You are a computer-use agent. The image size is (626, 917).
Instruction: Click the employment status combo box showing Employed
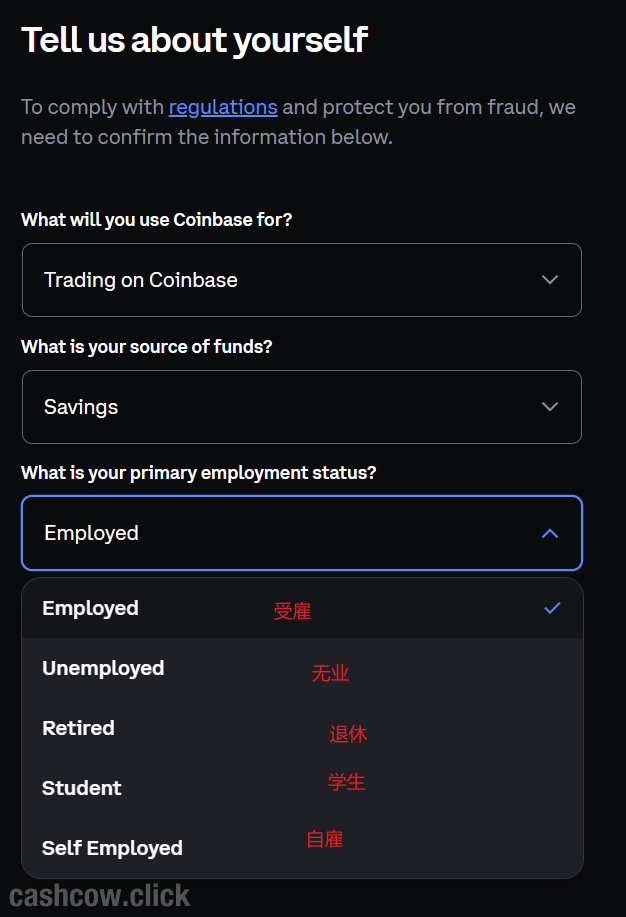[x=301, y=533]
